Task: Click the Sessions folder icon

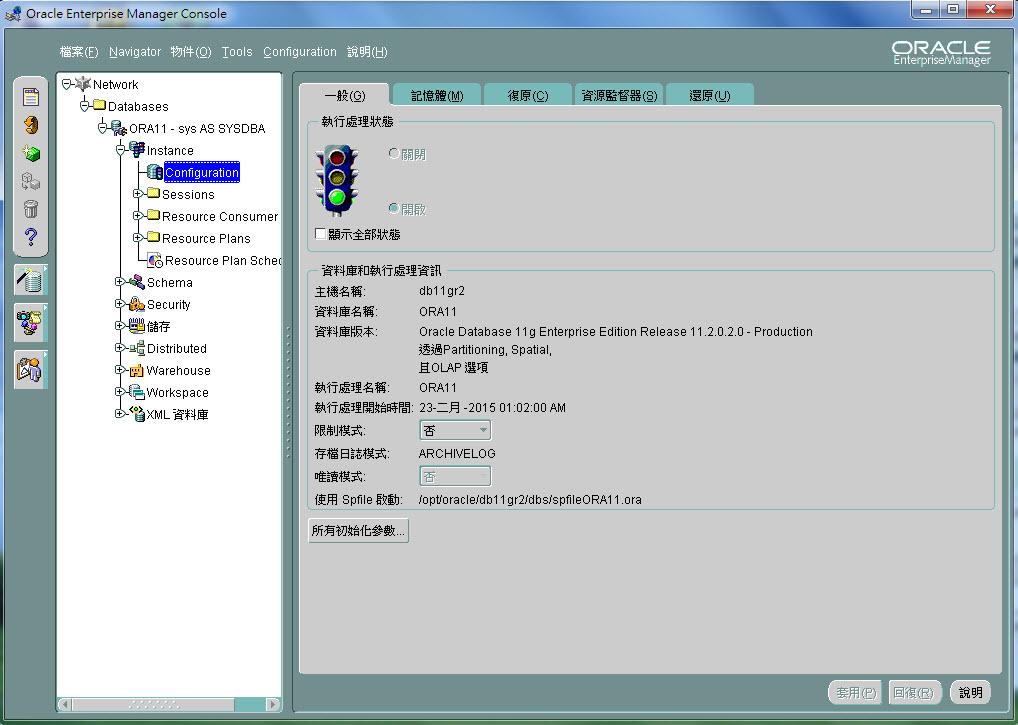Action: click(x=153, y=193)
